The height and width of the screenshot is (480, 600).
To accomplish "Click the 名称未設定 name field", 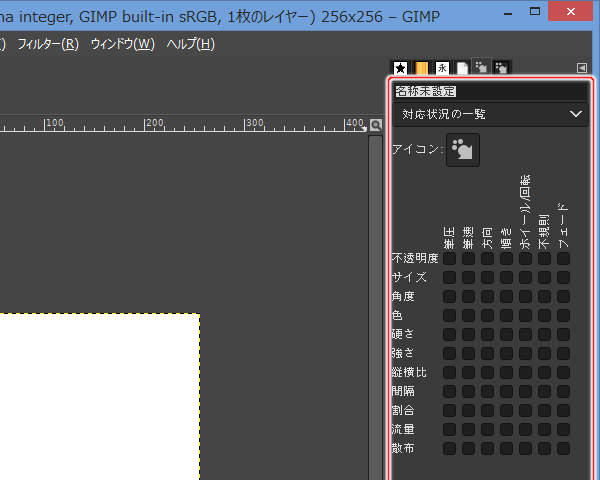I will pyautogui.click(x=491, y=91).
